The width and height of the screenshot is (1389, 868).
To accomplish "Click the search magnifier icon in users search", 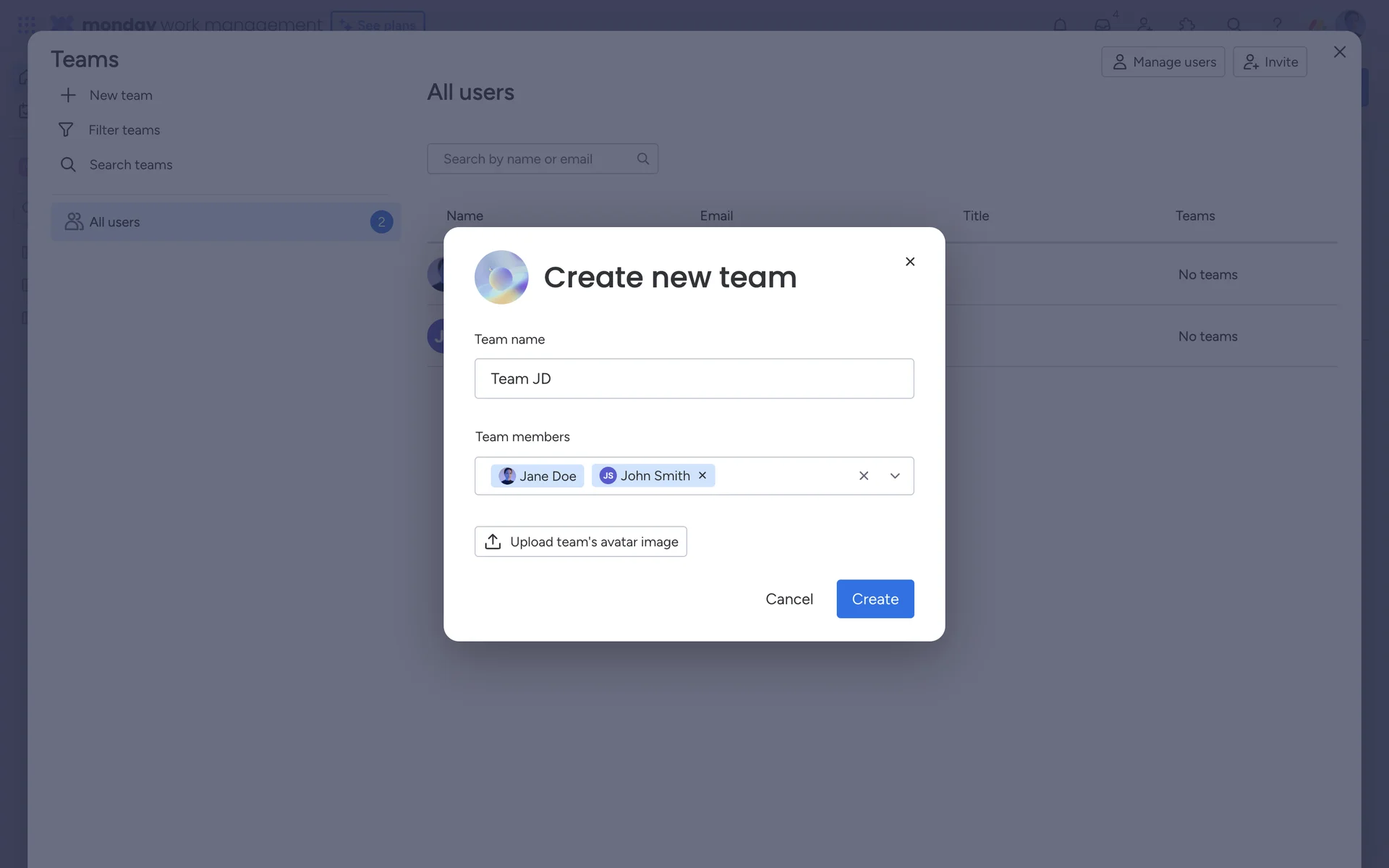I will pos(643,159).
